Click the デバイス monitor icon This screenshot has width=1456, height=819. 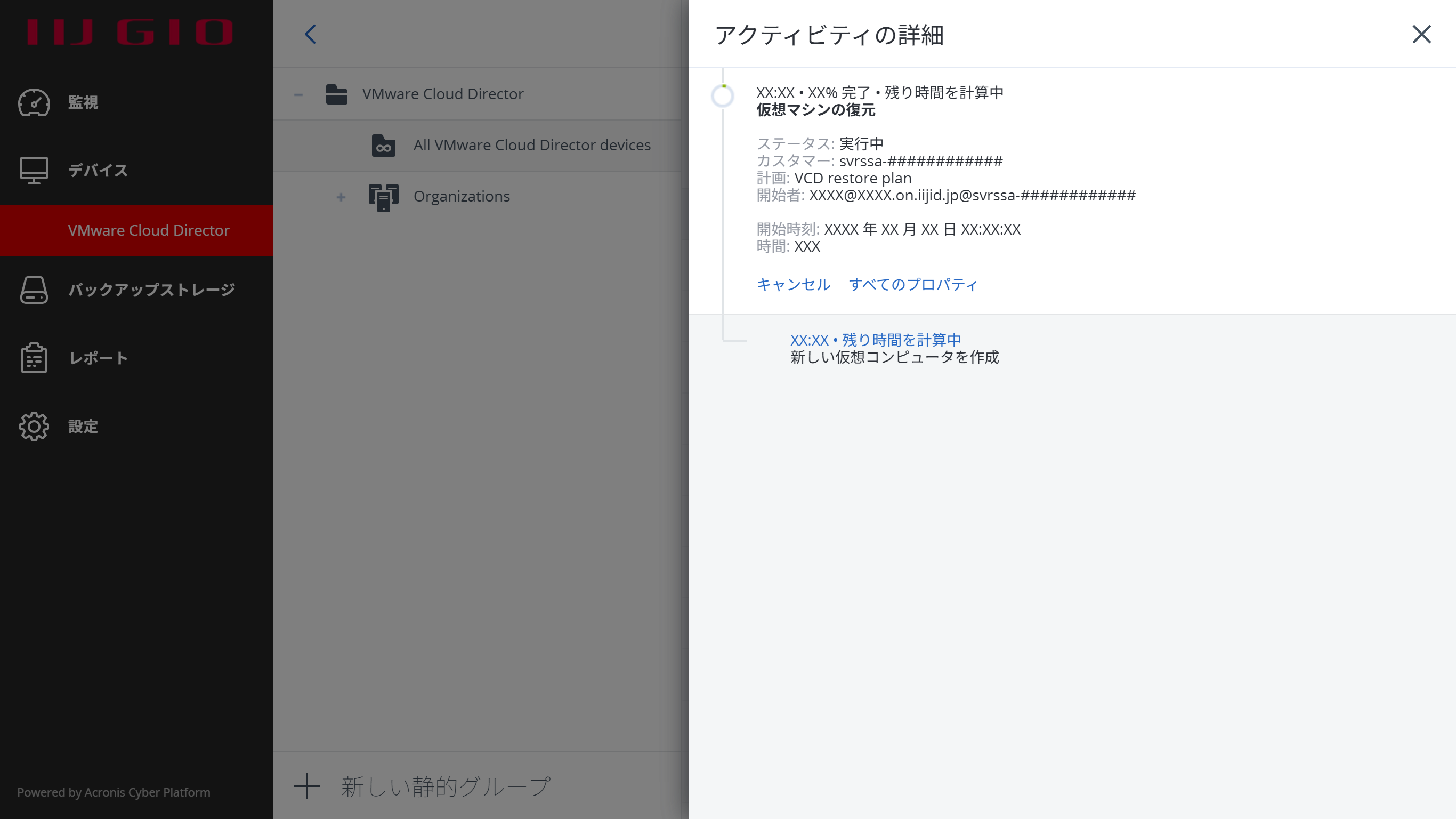pyautogui.click(x=34, y=170)
